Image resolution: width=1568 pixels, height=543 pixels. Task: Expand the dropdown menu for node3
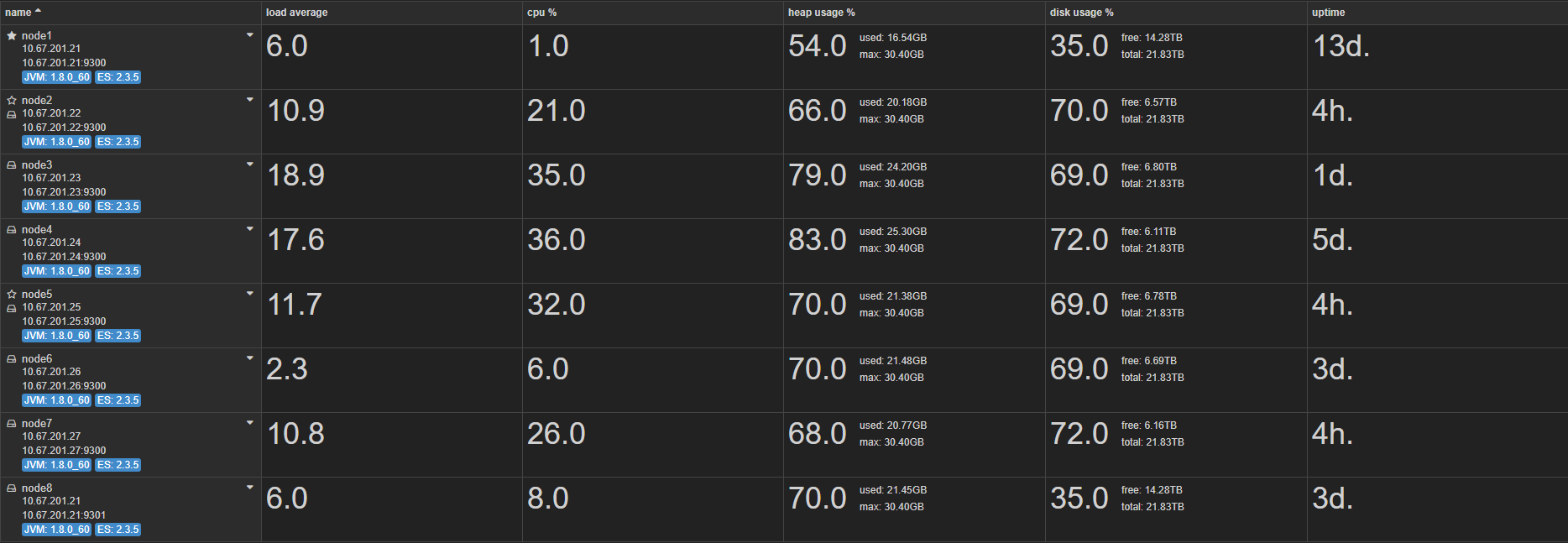250,164
